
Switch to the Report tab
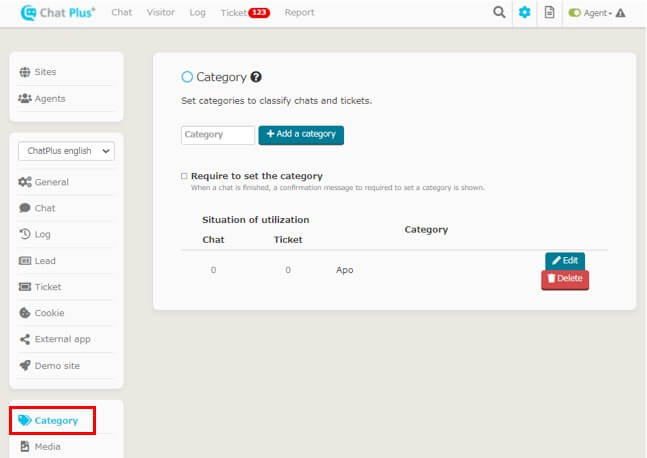click(299, 12)
